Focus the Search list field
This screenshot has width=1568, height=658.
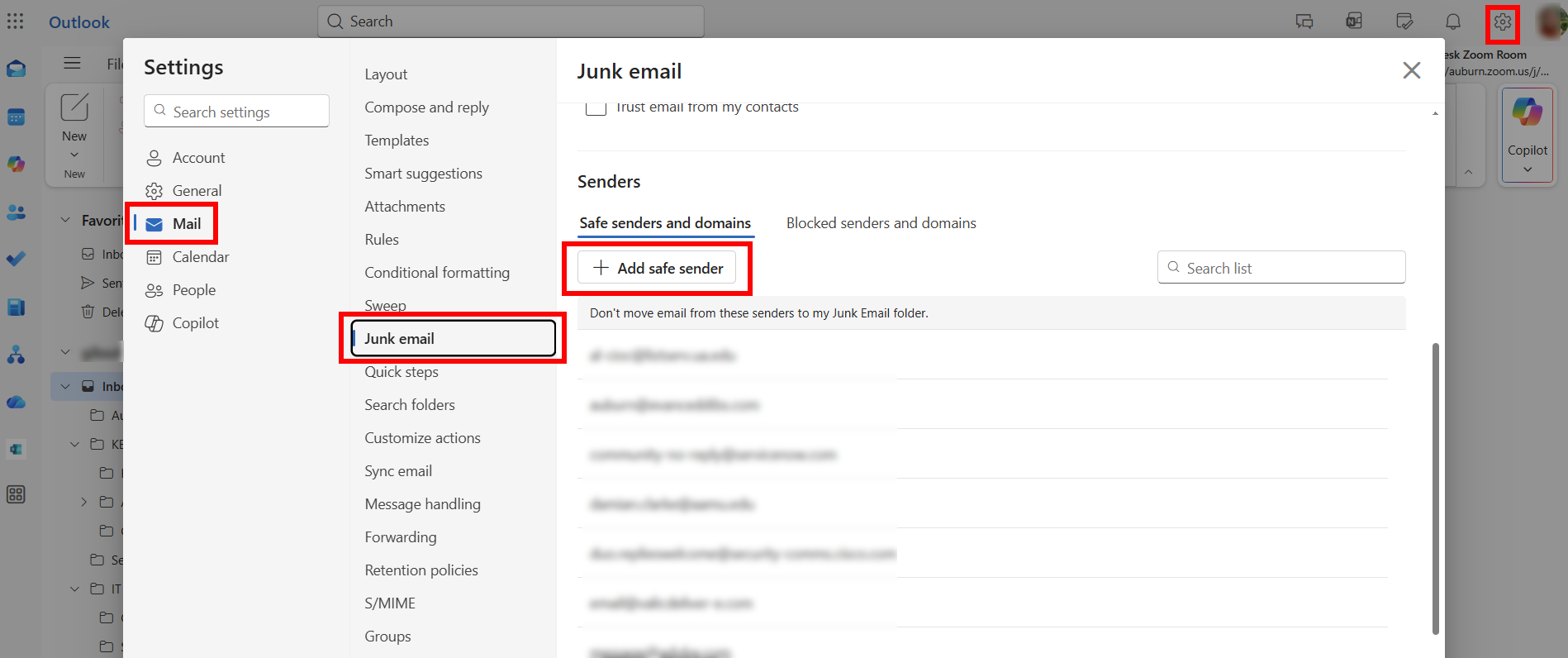(1281, 268)
